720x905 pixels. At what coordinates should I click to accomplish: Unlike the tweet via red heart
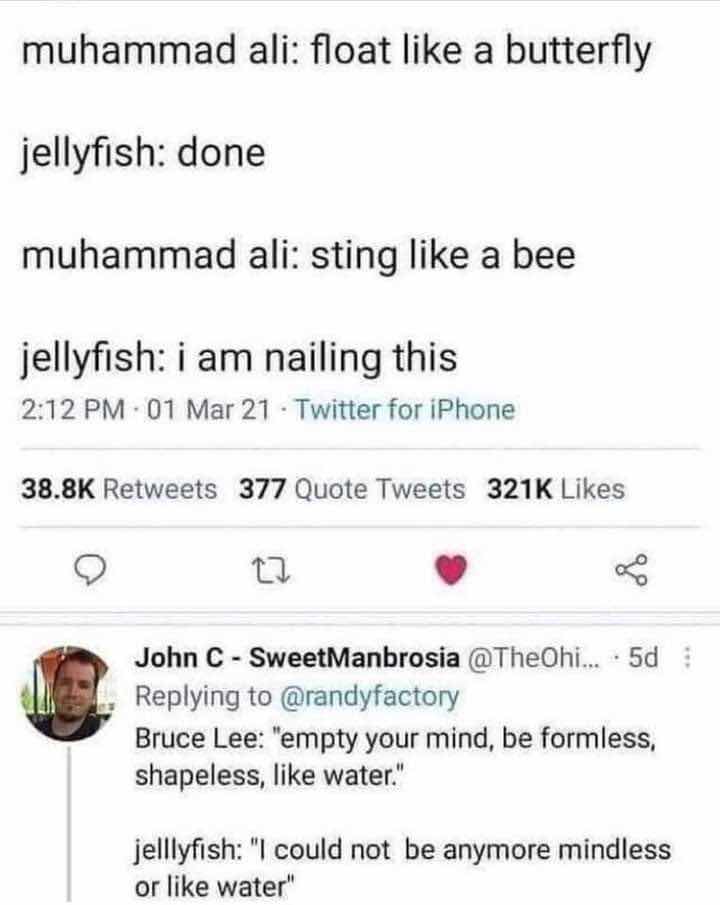pyautogui.click(x=451, y=570)
